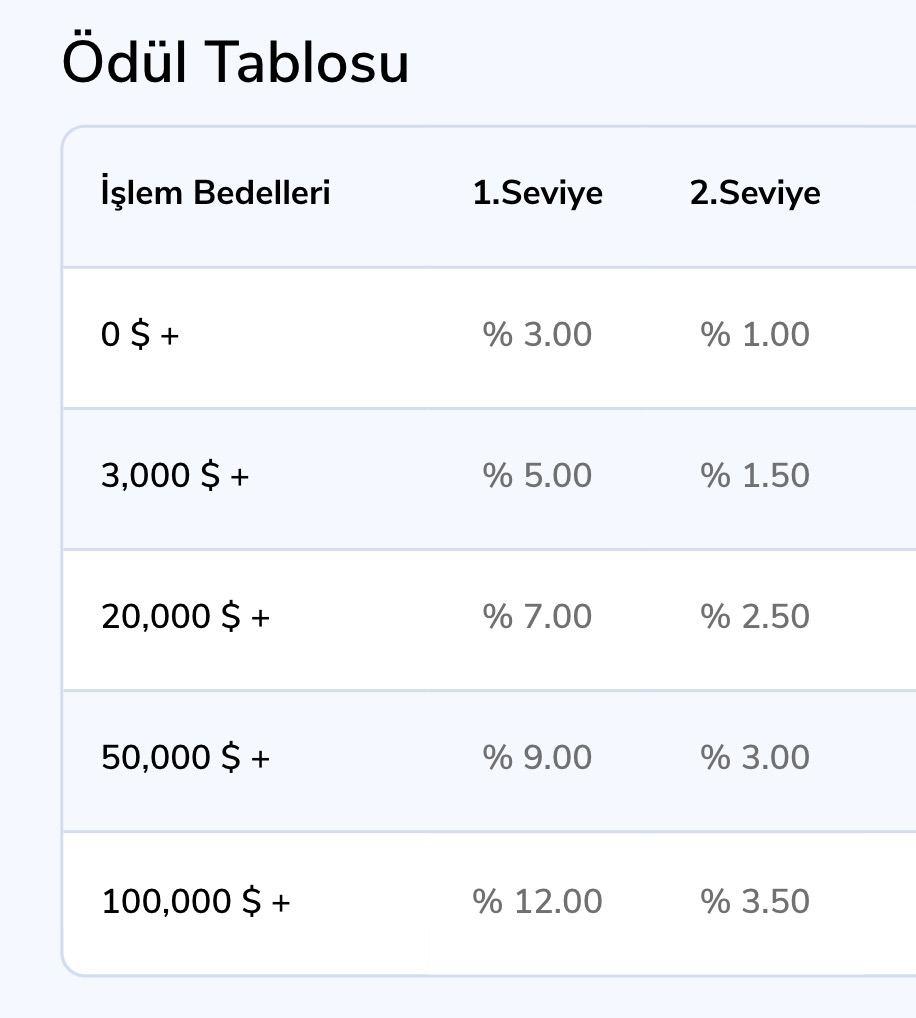Select the % 1.50 reward value
Viewport: 916px width, 1018px height.
754,475
